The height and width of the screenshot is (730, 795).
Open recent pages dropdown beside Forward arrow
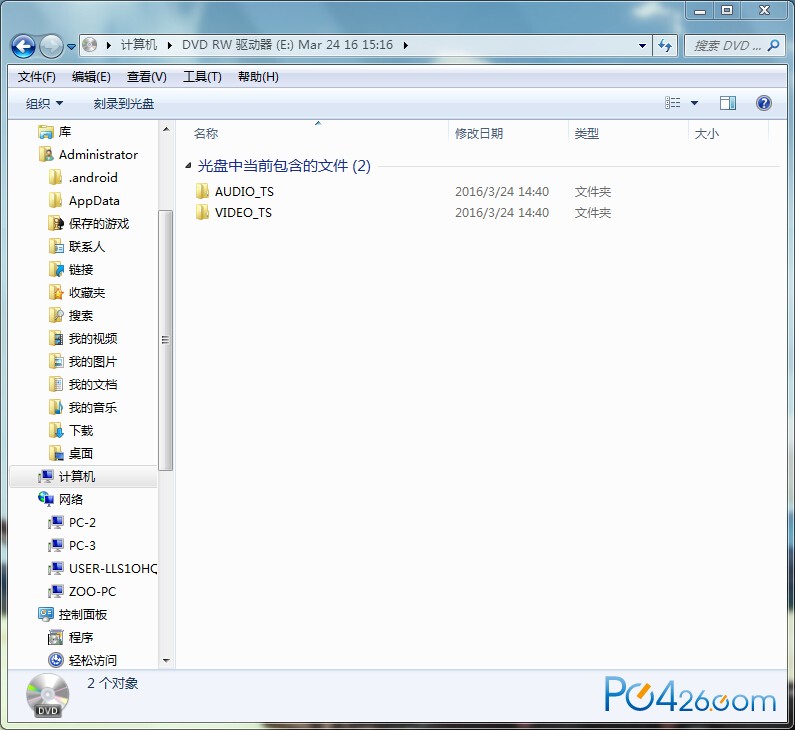click(x=71, y=47)
